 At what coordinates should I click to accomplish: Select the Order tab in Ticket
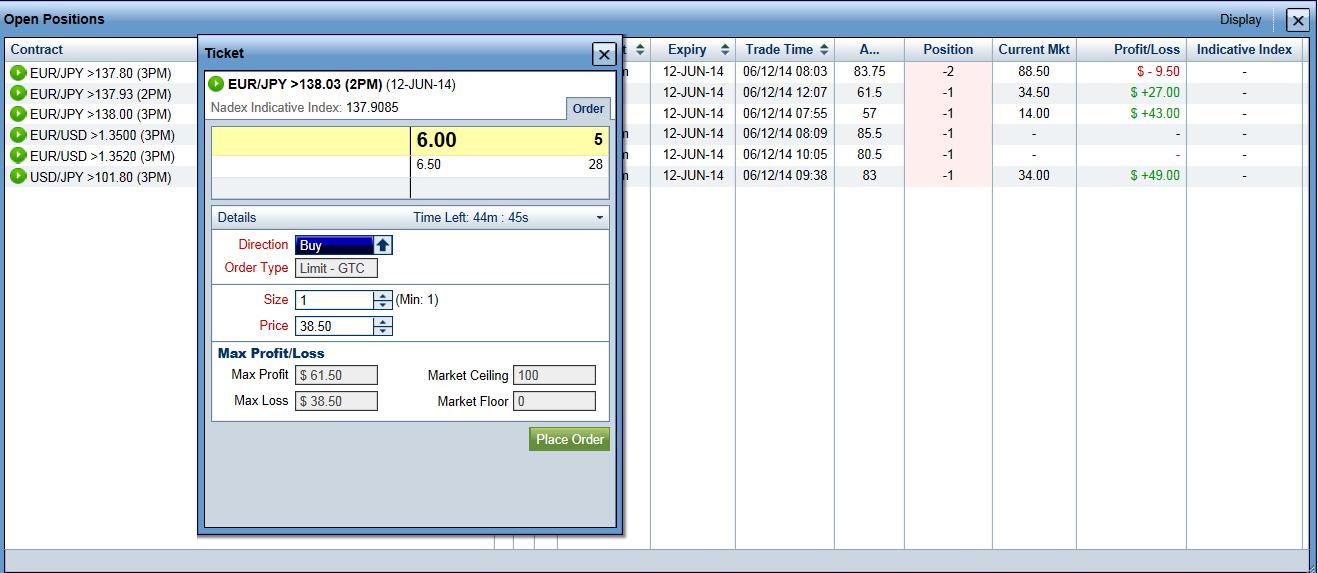[588, 109]
